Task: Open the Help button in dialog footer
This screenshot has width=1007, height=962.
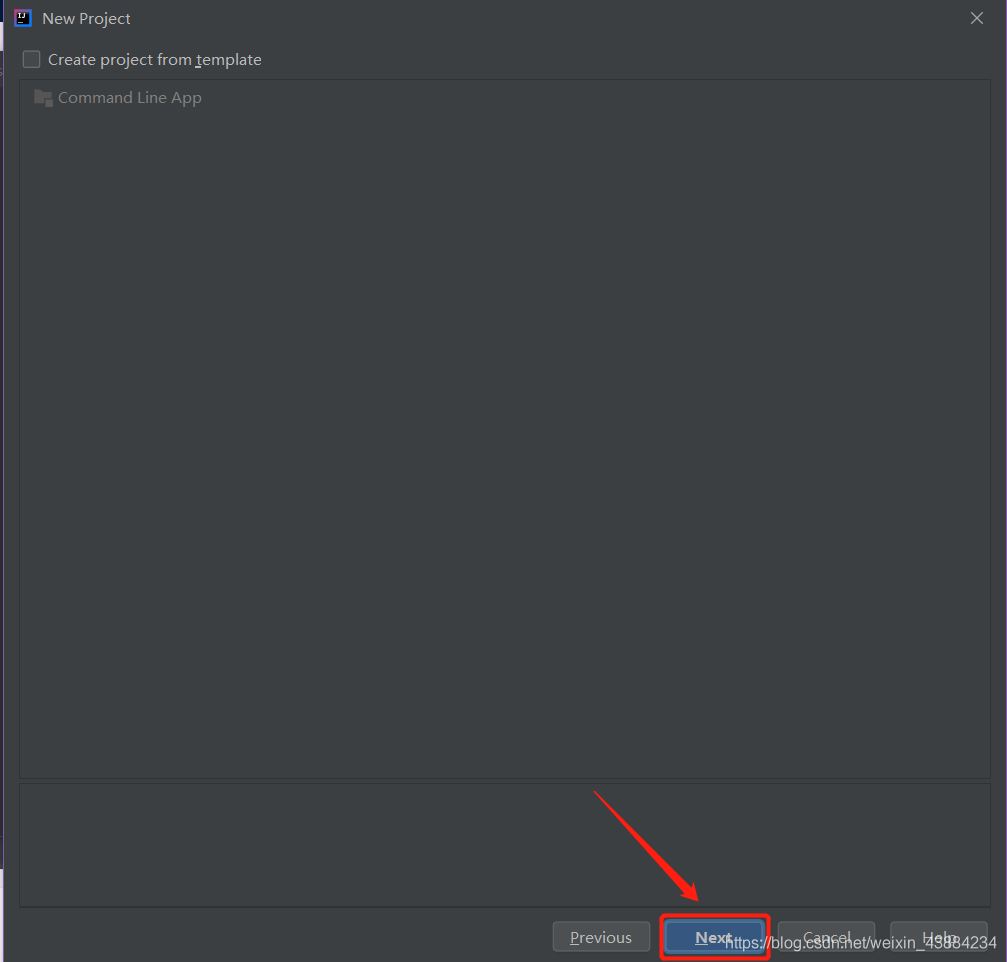Action: pos(938,936)
